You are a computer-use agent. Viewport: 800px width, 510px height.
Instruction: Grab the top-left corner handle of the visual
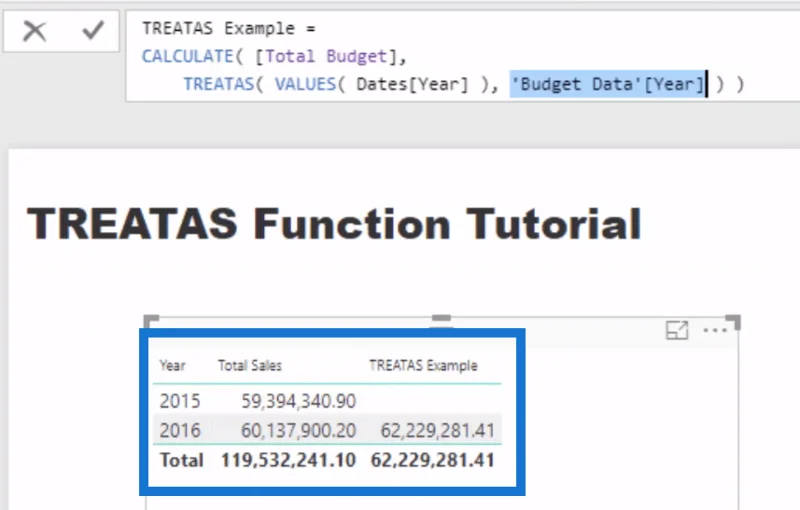coord(151,321)
